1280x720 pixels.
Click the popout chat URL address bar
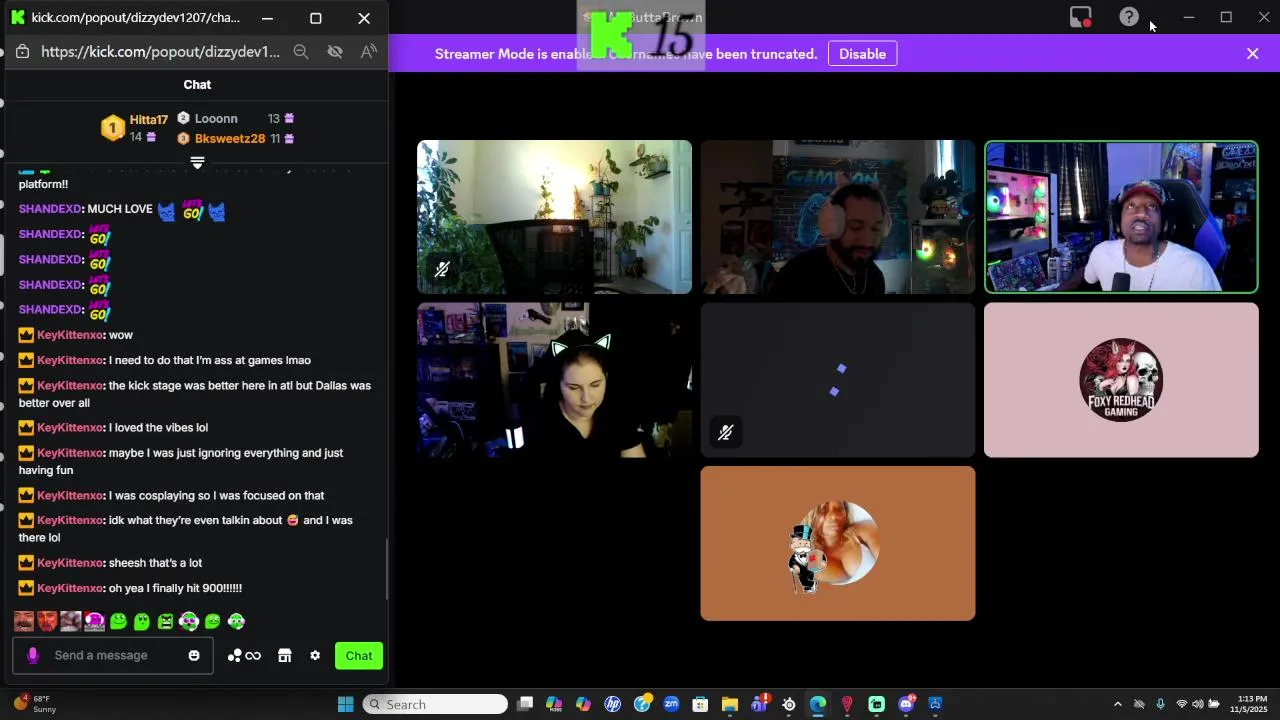tap(160, 52)
